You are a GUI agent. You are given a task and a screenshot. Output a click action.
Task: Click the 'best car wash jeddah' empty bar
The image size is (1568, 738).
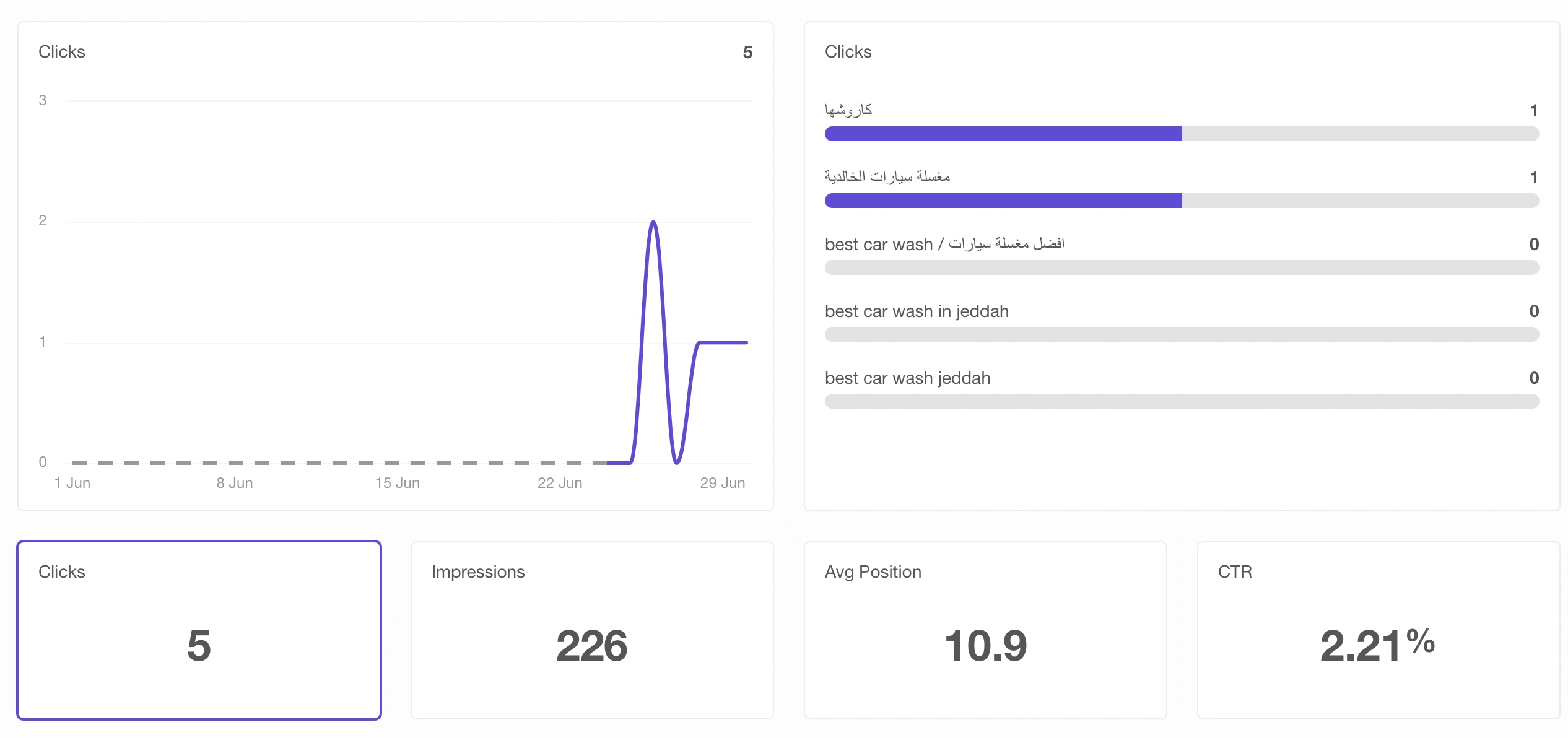coord(1182,401)
